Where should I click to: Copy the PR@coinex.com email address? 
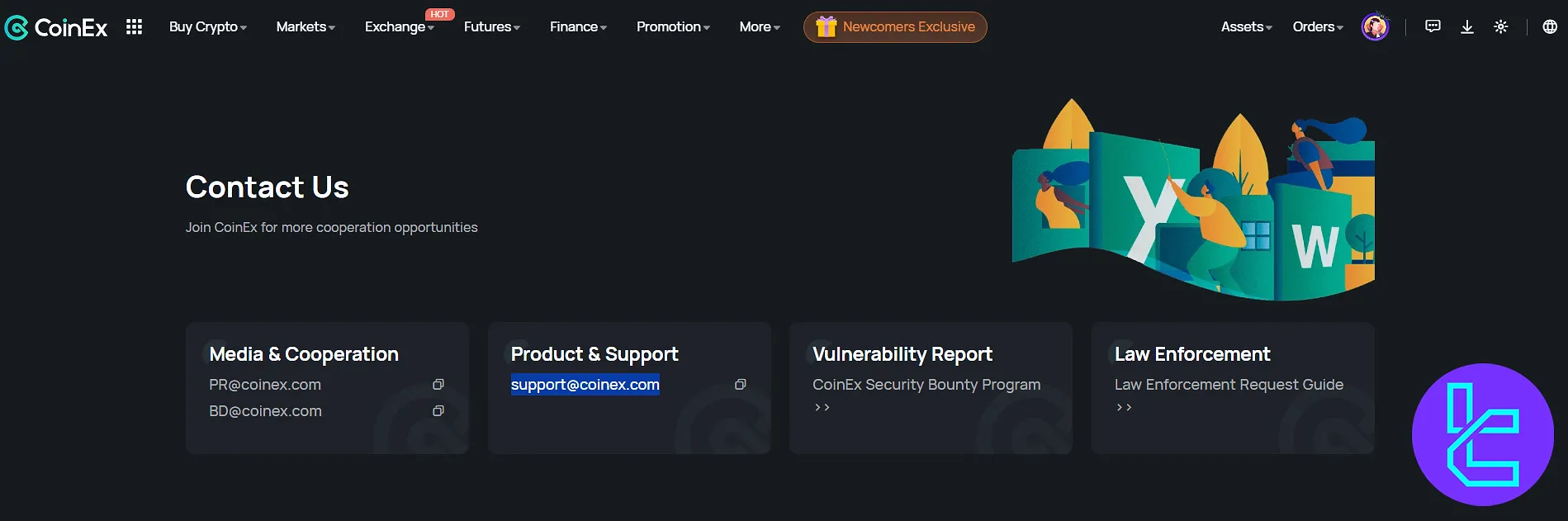point(438,385)
